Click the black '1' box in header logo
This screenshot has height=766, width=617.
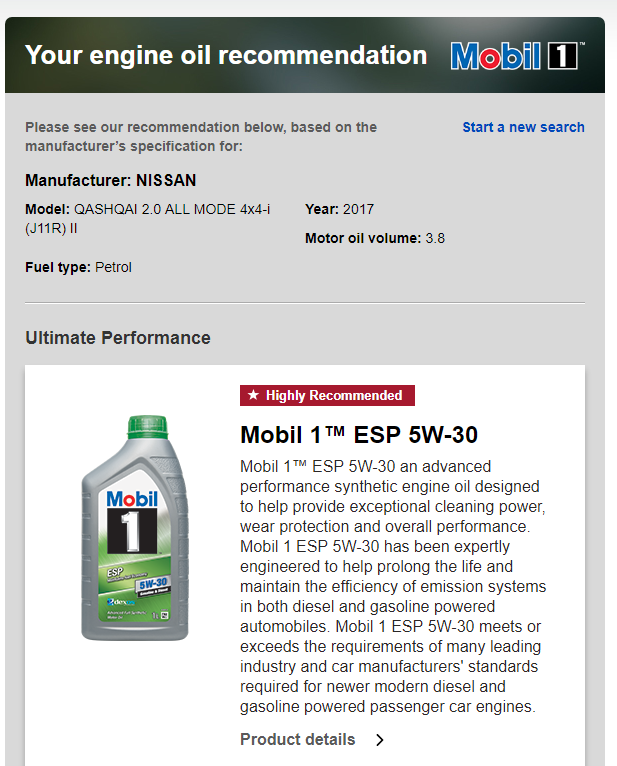coord(563,56)
